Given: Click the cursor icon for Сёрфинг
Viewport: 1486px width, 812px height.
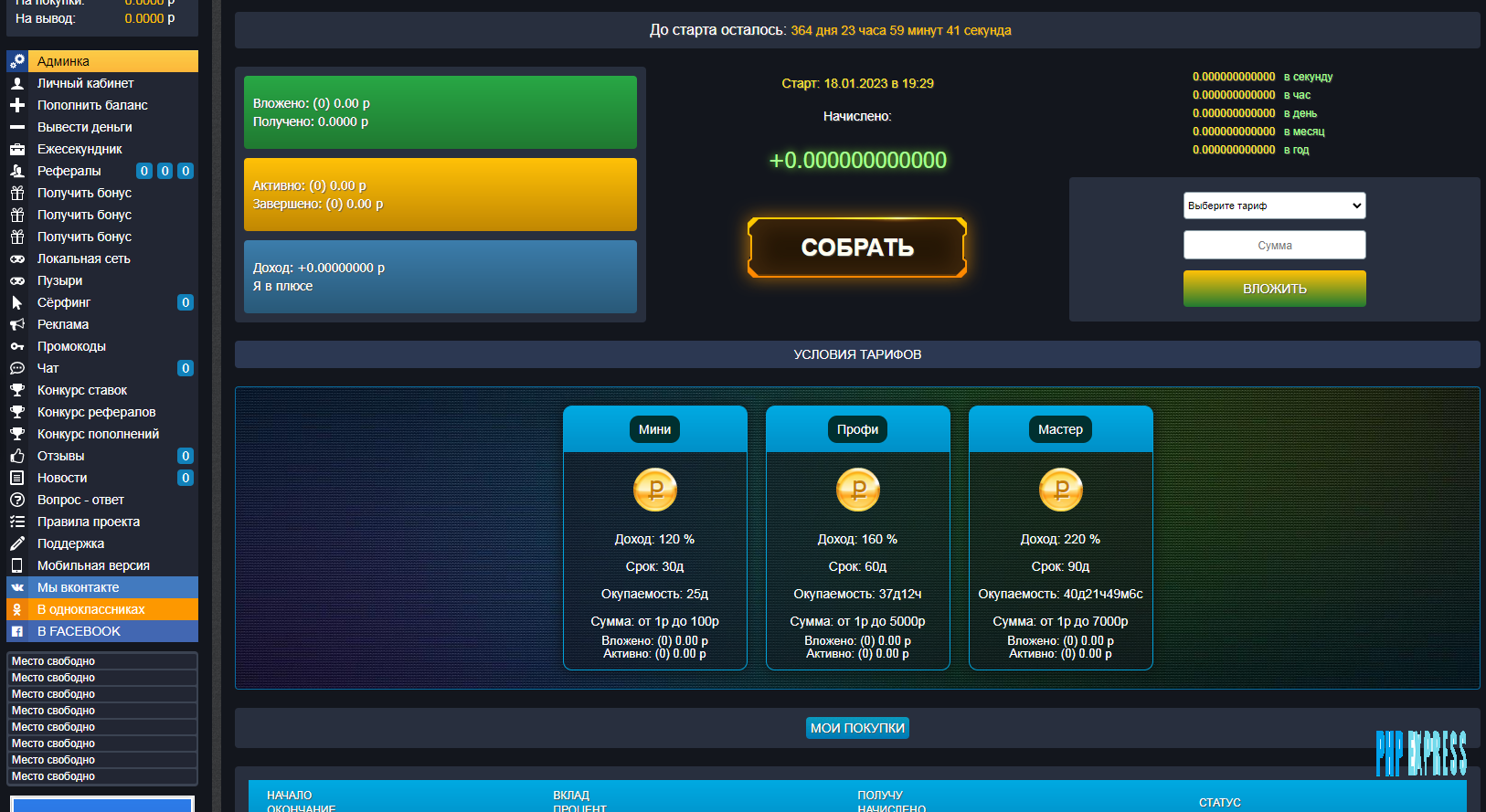Looking at the screenshot, I should pyautogui.click(x=17, y=302).
